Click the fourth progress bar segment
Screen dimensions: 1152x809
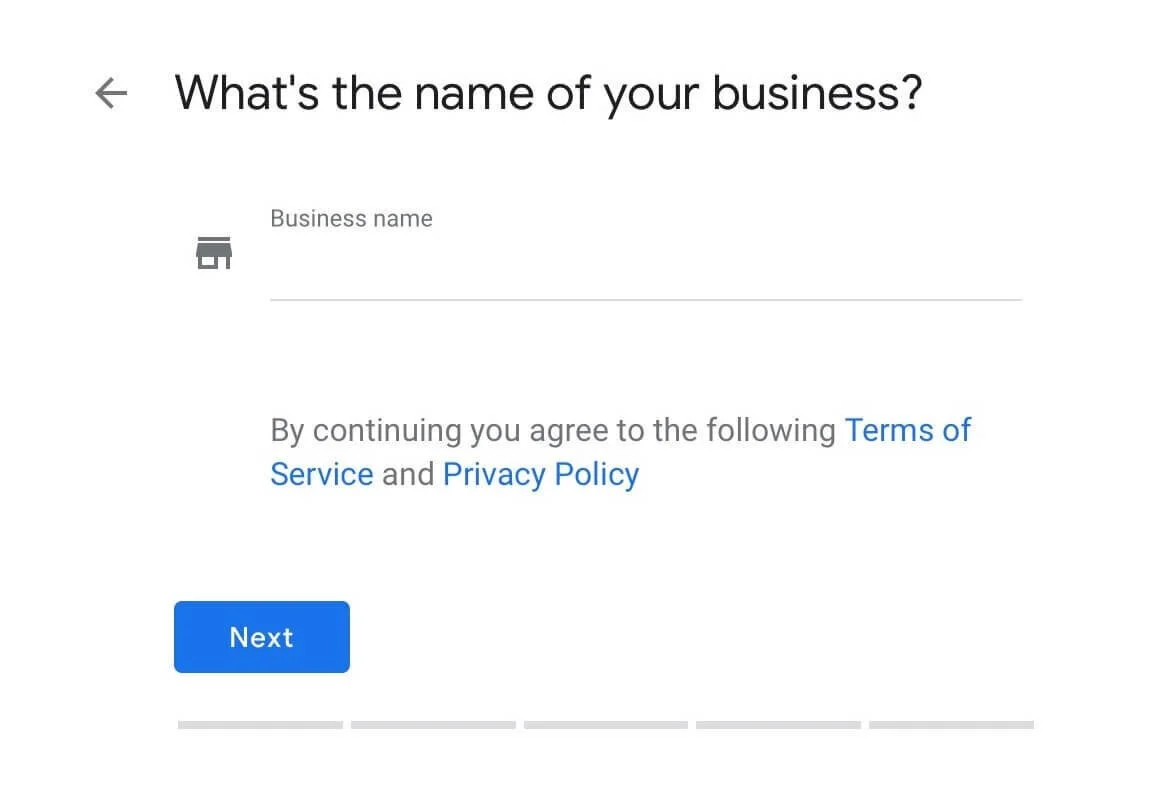click(778, 725)
